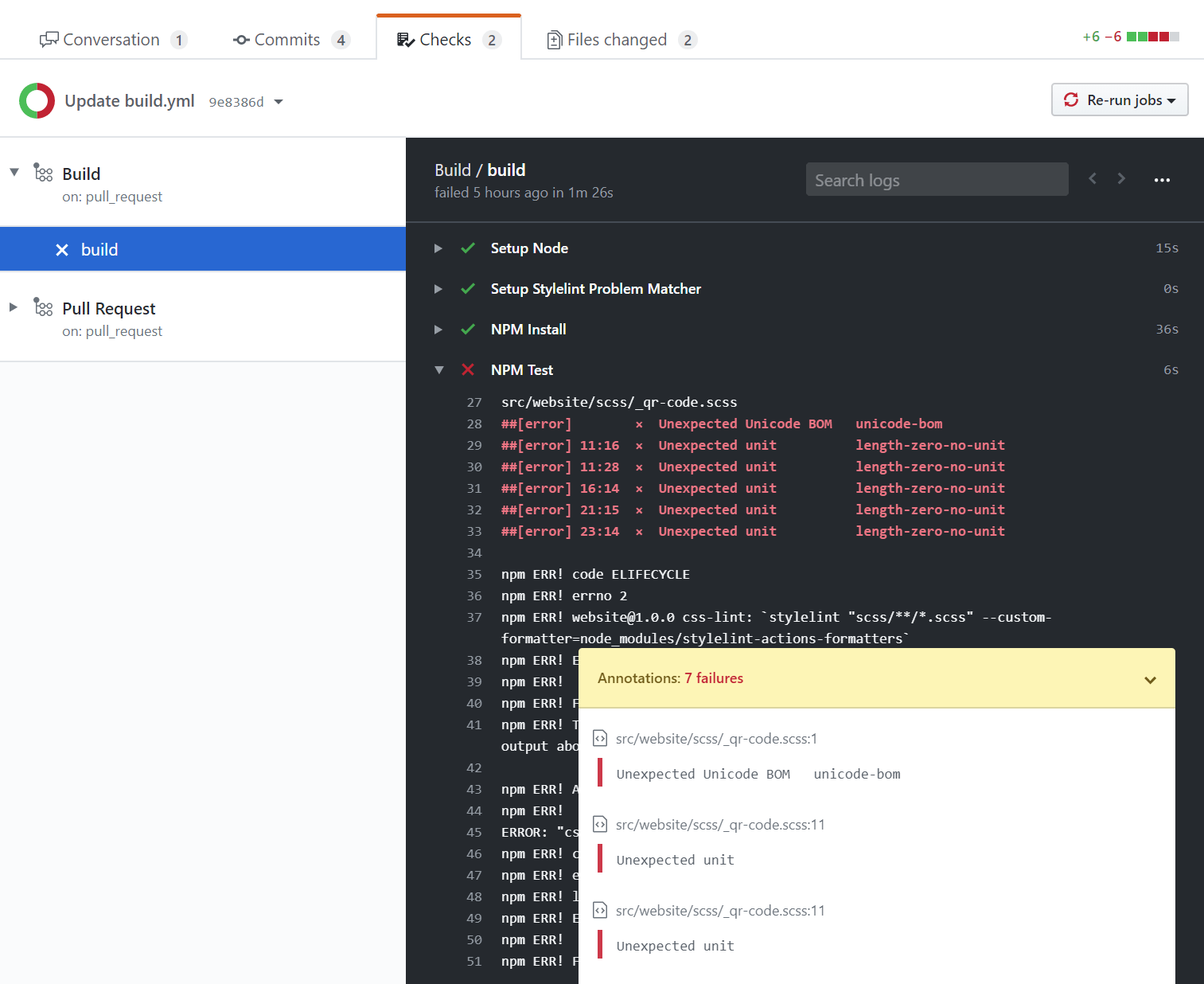Collapse the Build workflow group

[x=14, y=172]
